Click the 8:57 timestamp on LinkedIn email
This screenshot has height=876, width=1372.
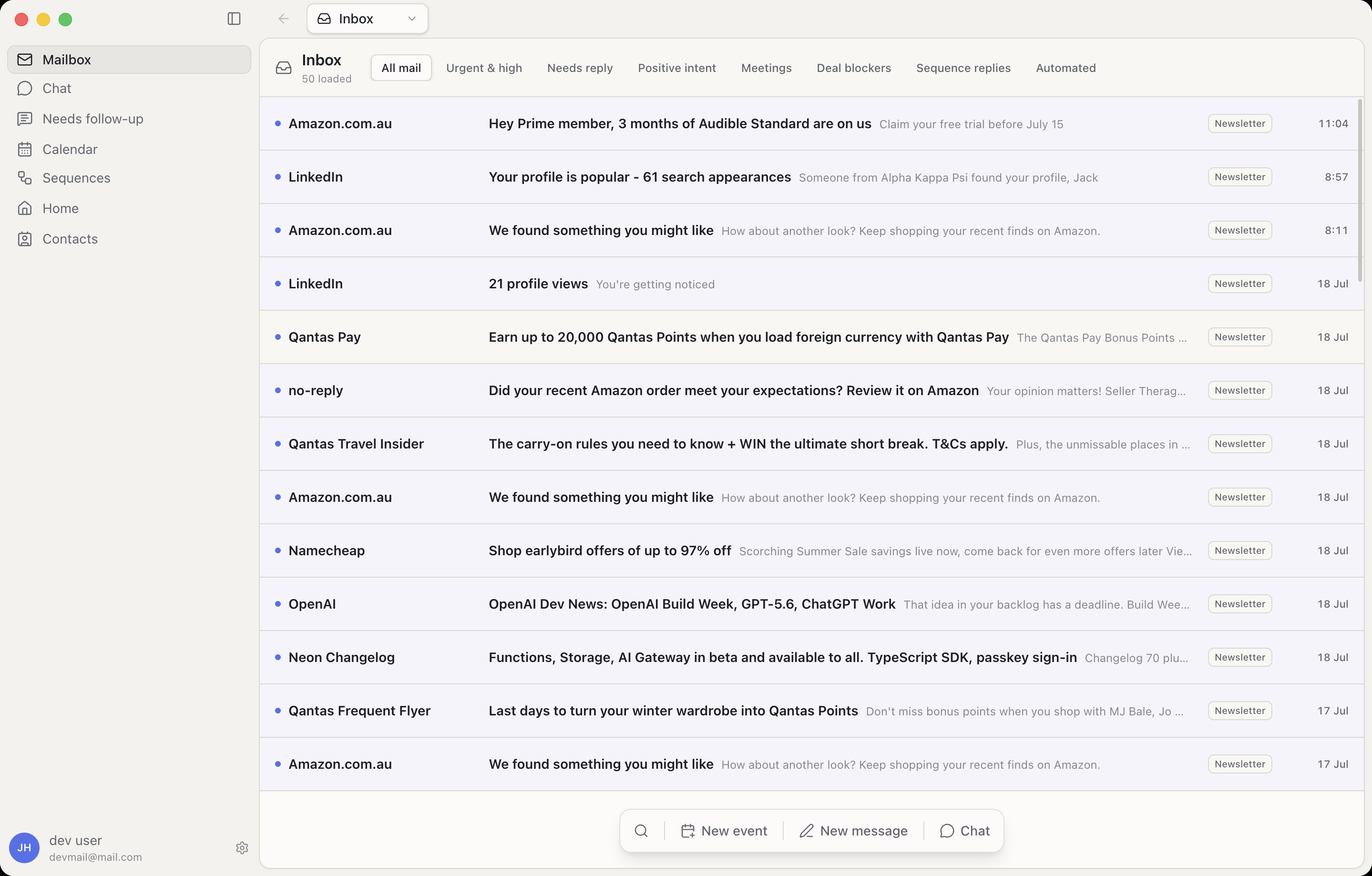point(1336,177)
